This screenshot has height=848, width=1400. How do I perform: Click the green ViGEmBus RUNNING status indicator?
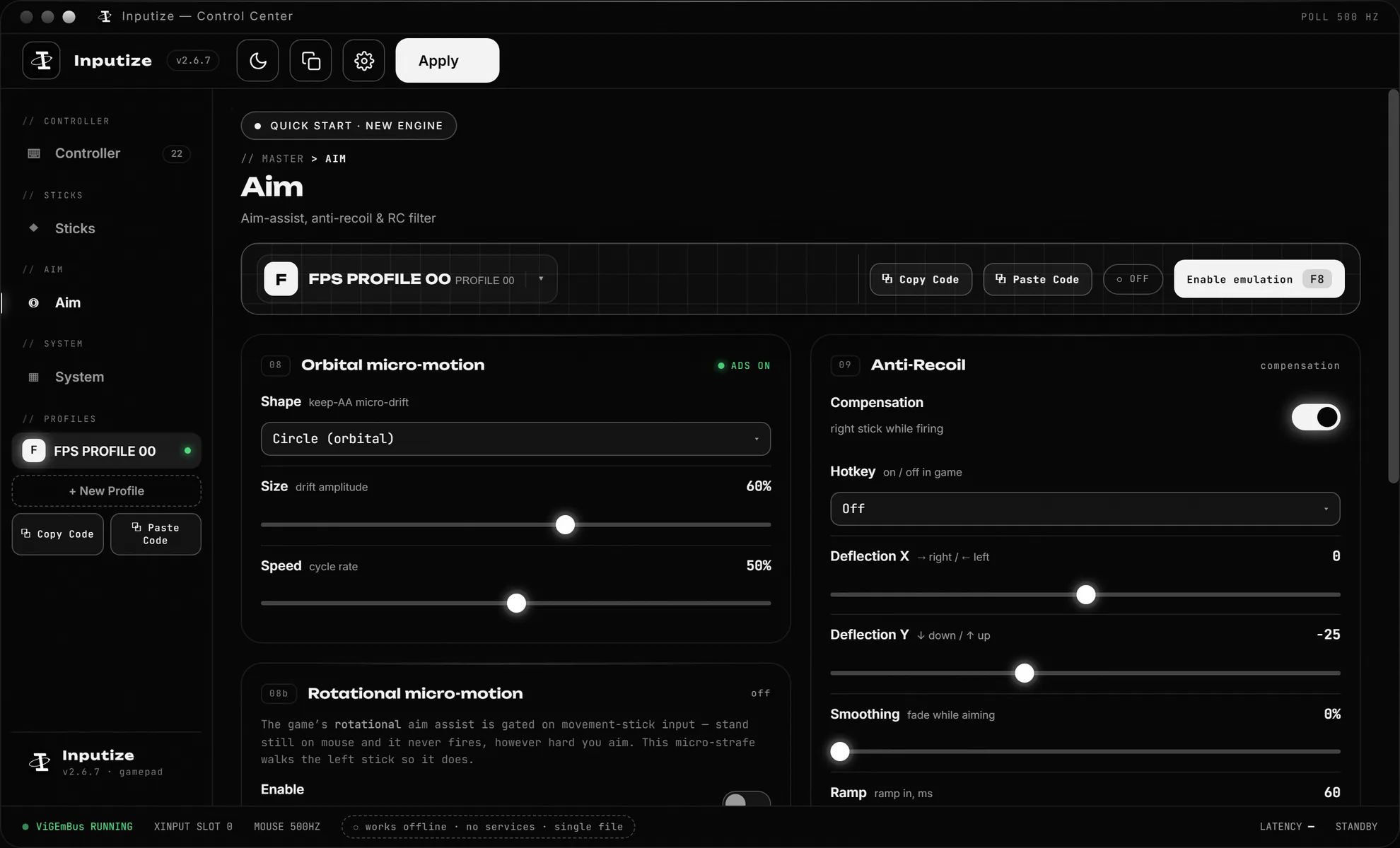point(78,826)
